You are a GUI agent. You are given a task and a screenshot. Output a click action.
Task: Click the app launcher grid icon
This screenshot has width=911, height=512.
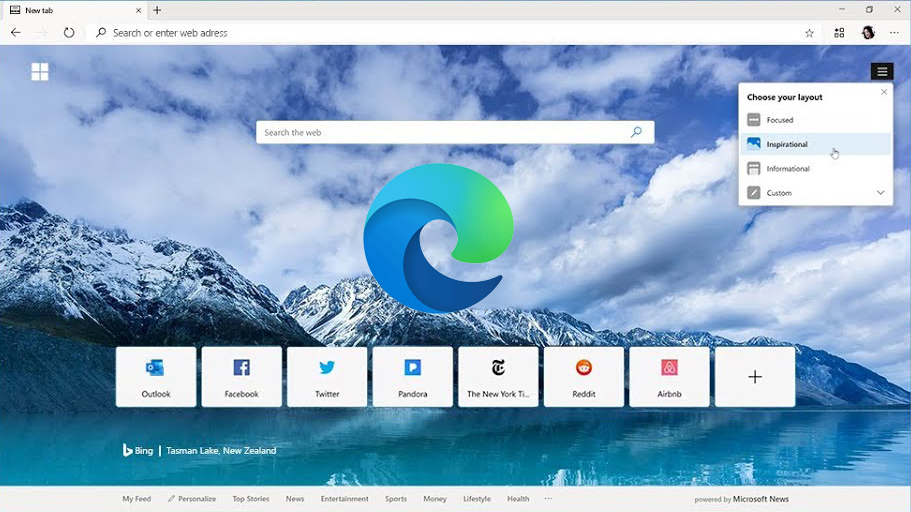[x=40, y=72]
